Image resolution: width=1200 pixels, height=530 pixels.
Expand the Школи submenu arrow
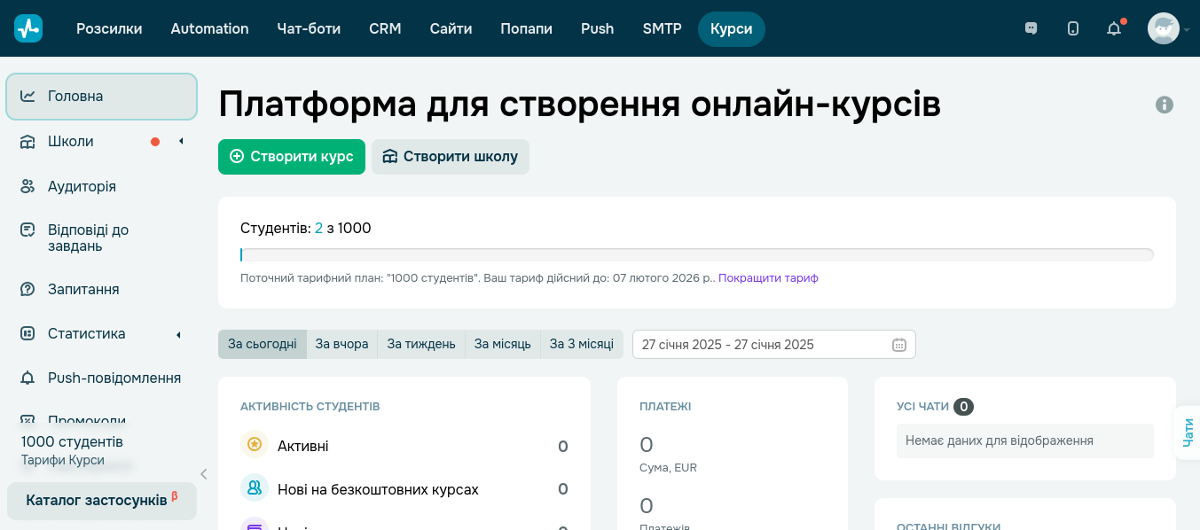[x=181, y=141]
